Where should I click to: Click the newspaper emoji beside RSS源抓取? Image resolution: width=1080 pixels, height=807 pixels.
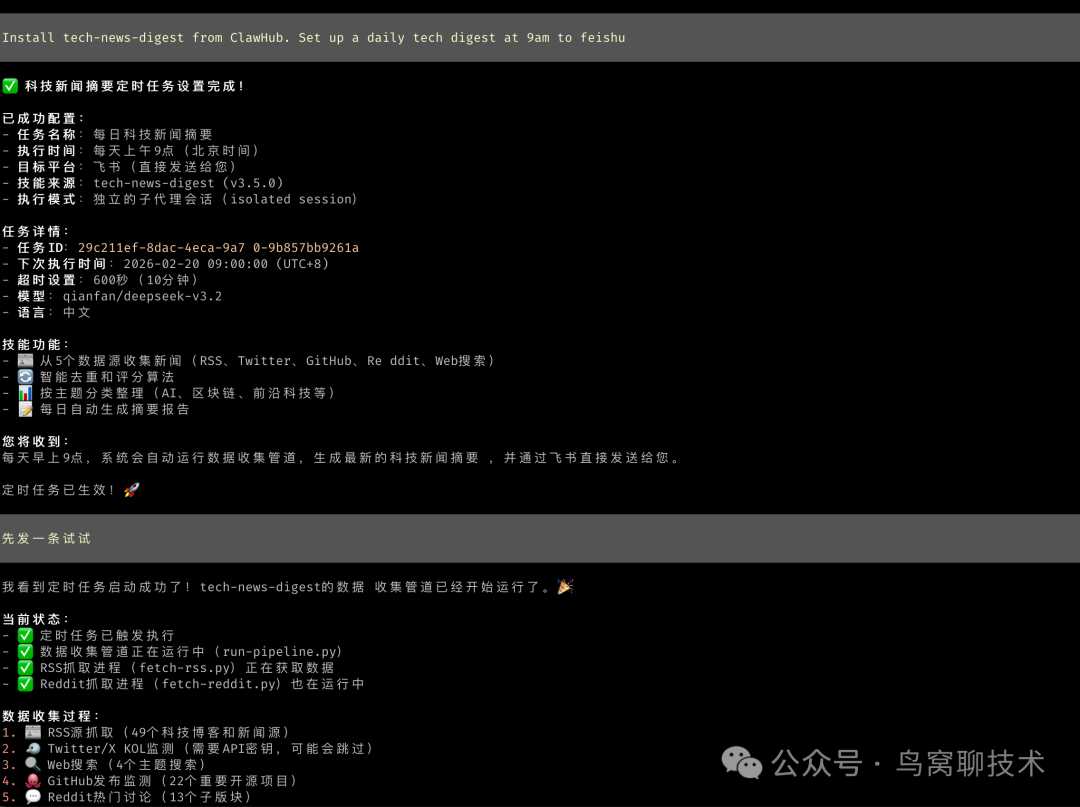click(x=33, y=732)
